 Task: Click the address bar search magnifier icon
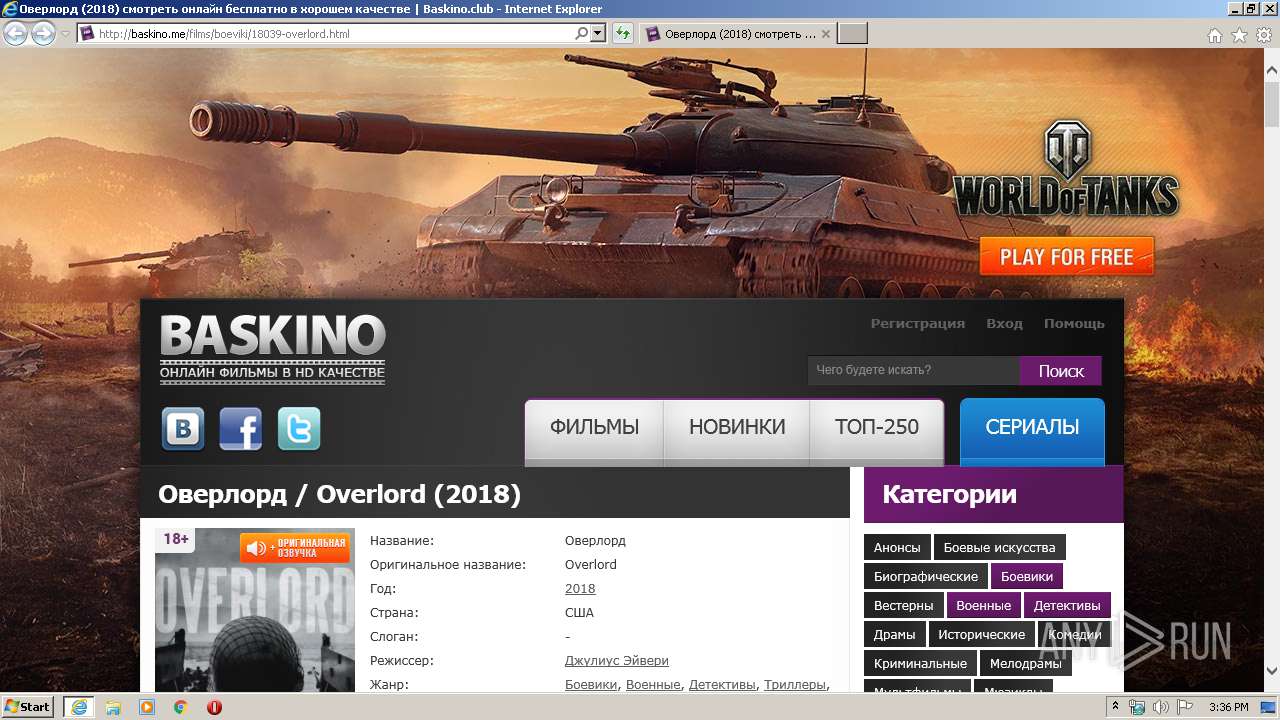(582, 34)
